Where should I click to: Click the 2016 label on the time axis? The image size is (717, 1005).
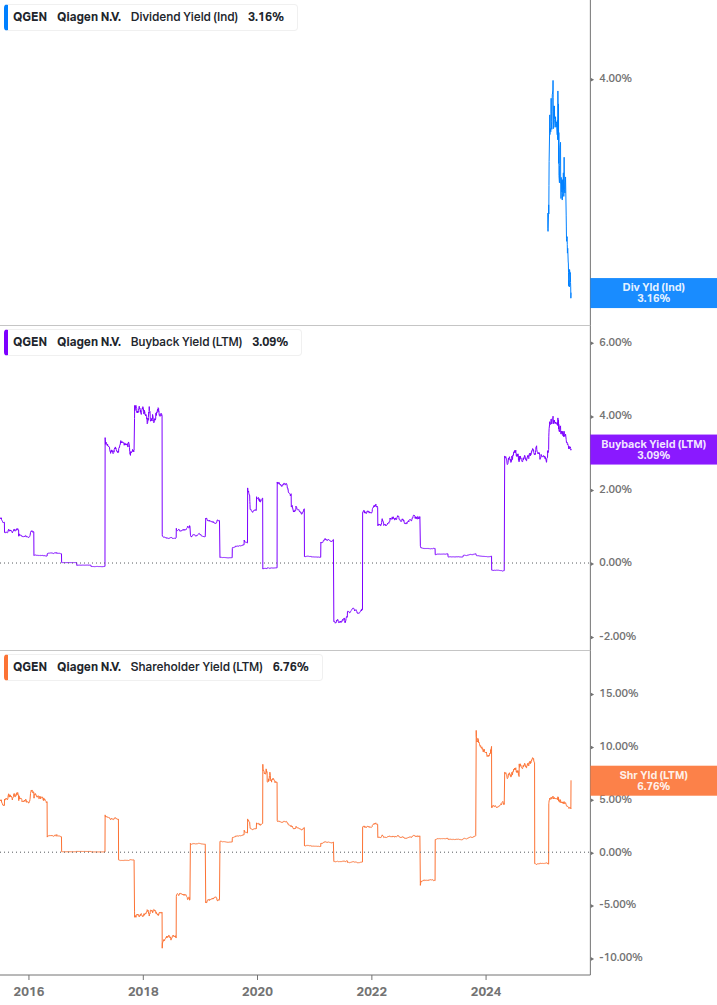(29, 992)
